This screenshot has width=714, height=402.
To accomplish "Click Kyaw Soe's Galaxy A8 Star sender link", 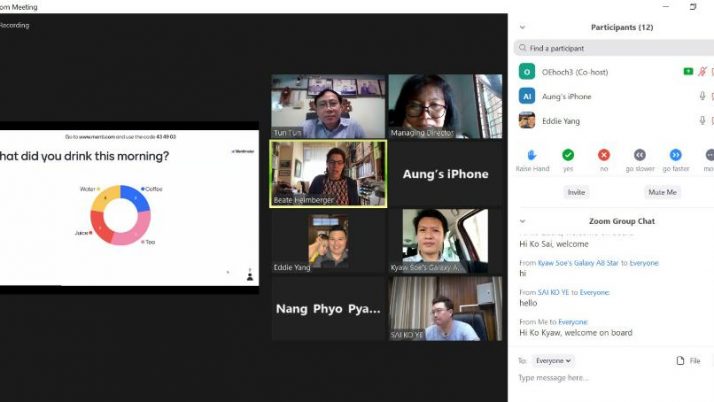I will point(578,263).
